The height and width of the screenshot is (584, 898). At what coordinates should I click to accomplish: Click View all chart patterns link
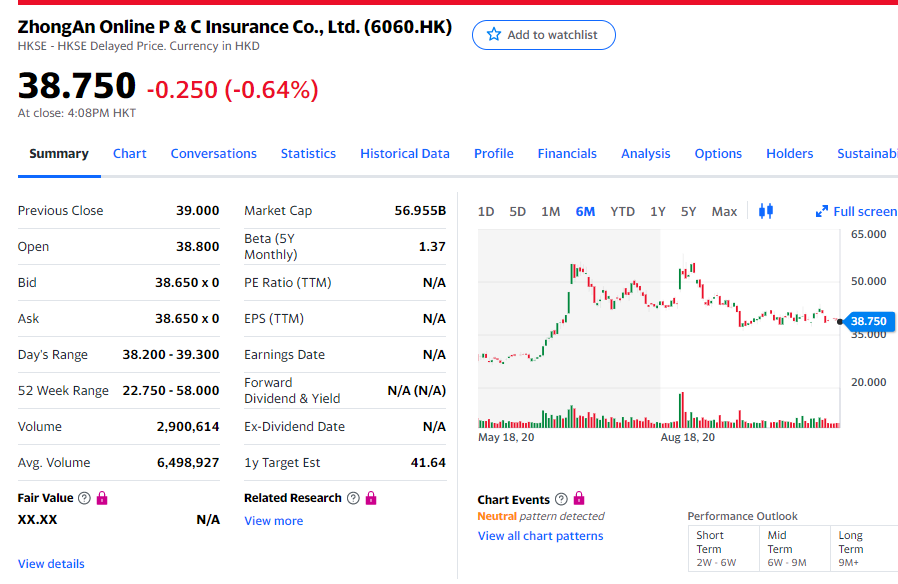click(540, 536)
